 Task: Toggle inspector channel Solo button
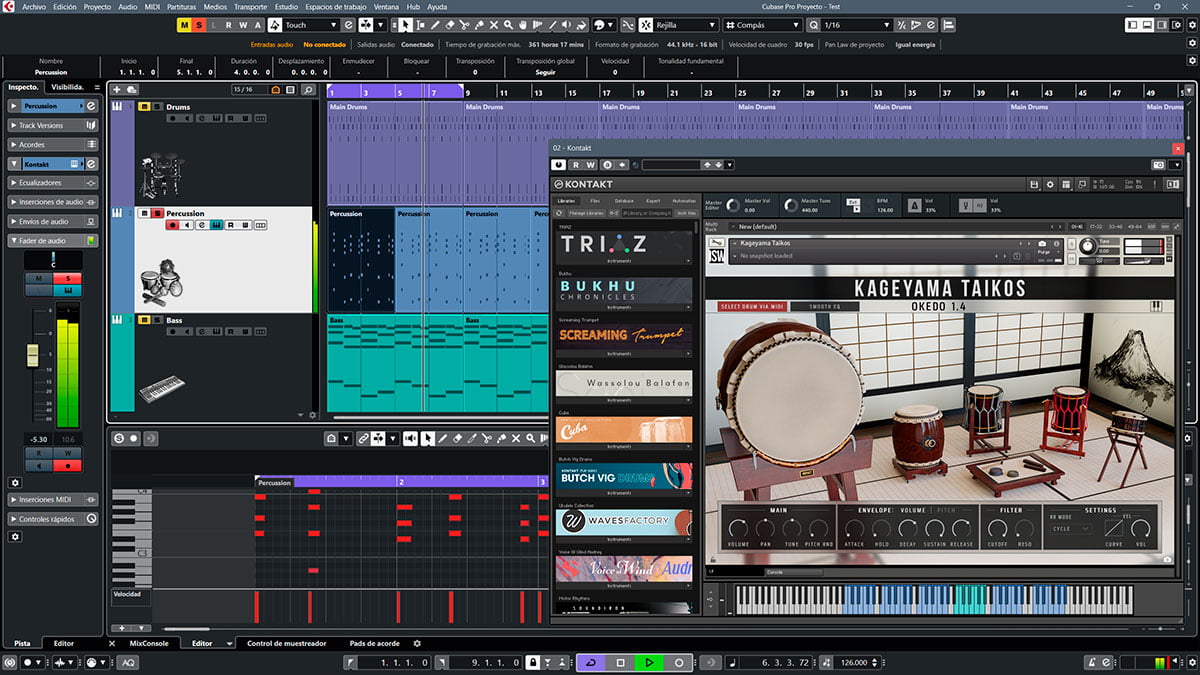(x=68, y=278)
